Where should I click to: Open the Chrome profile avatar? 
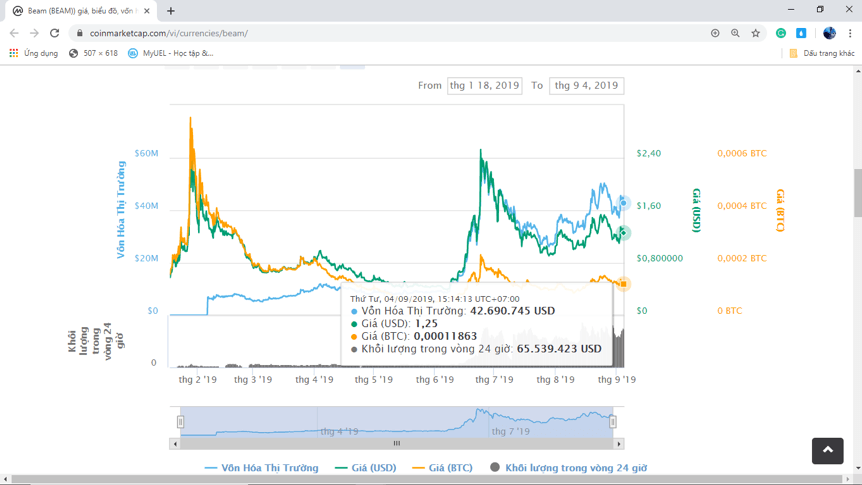(x=829, y=33)
